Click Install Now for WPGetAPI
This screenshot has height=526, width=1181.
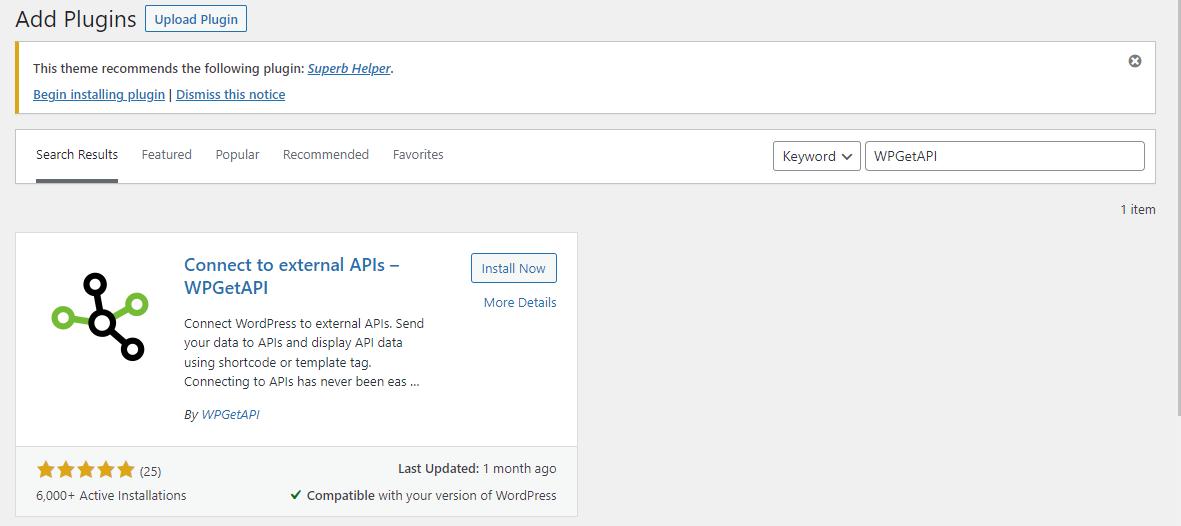514,268
